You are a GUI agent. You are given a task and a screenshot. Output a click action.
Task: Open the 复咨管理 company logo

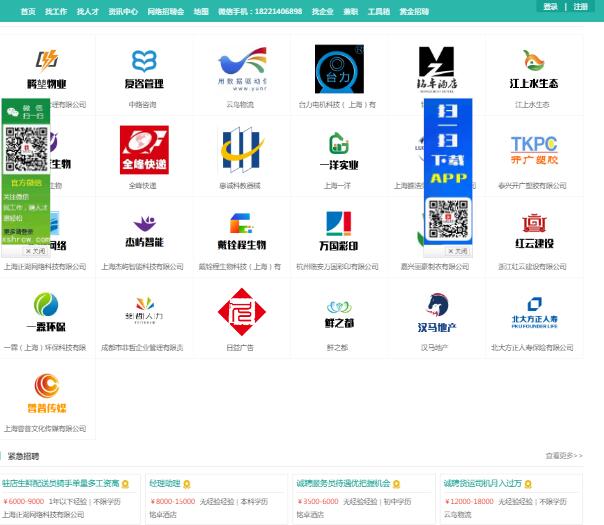[x=144, y=69]
